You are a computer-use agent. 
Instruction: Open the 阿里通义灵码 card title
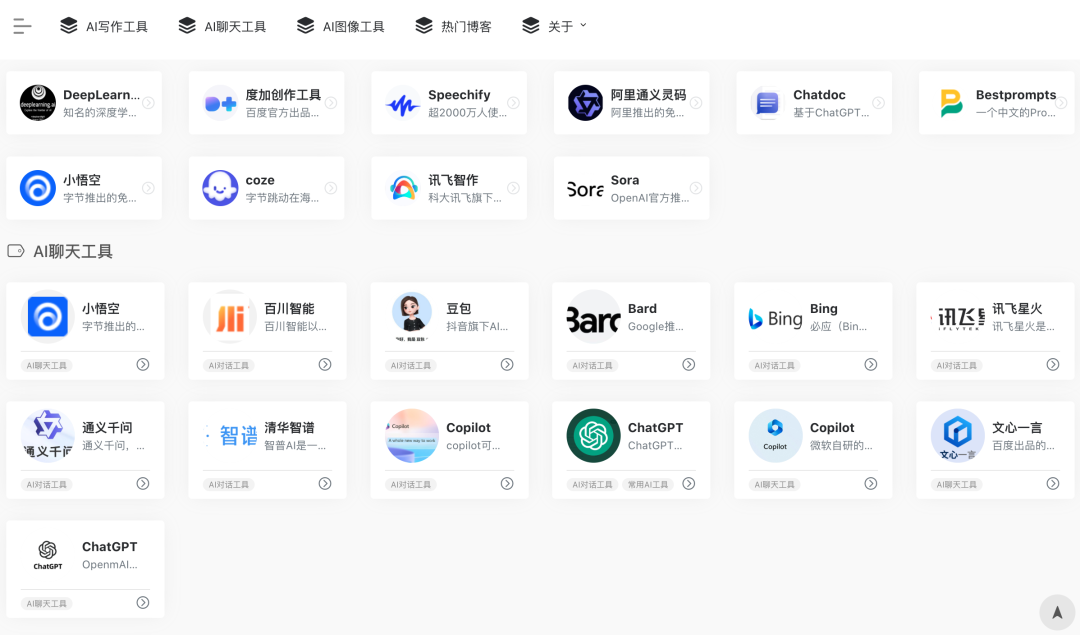[x=649, y=95]
